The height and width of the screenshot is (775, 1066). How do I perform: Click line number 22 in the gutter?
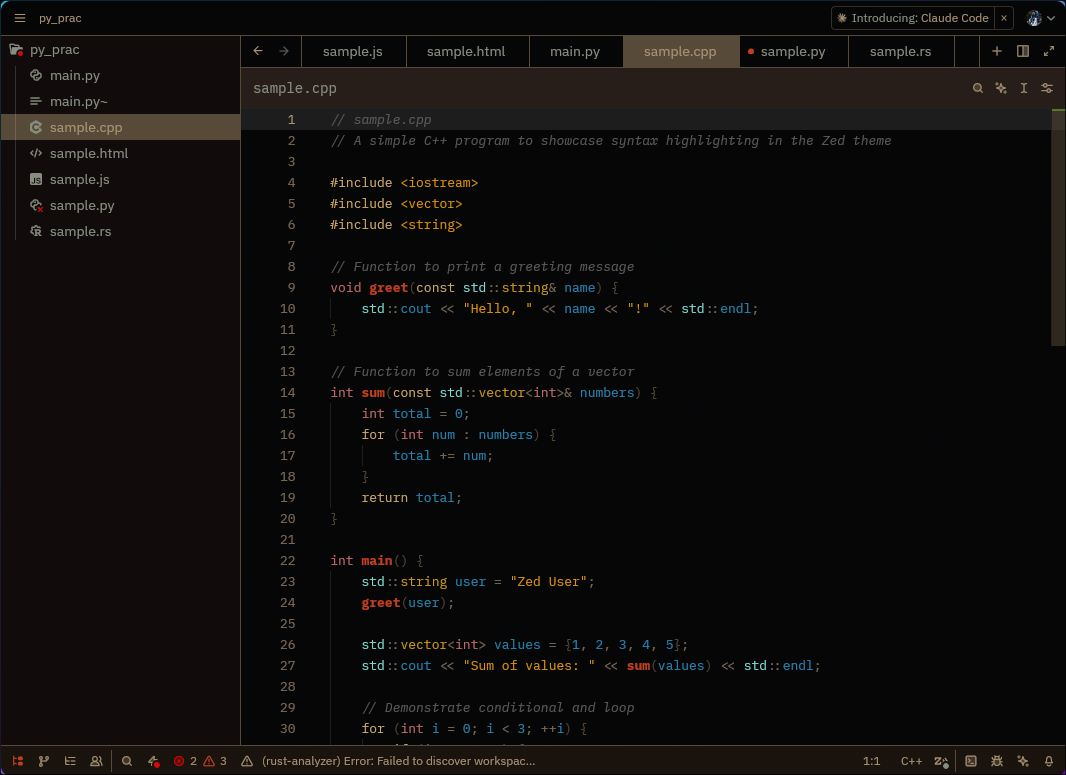[x=288, y=560]
